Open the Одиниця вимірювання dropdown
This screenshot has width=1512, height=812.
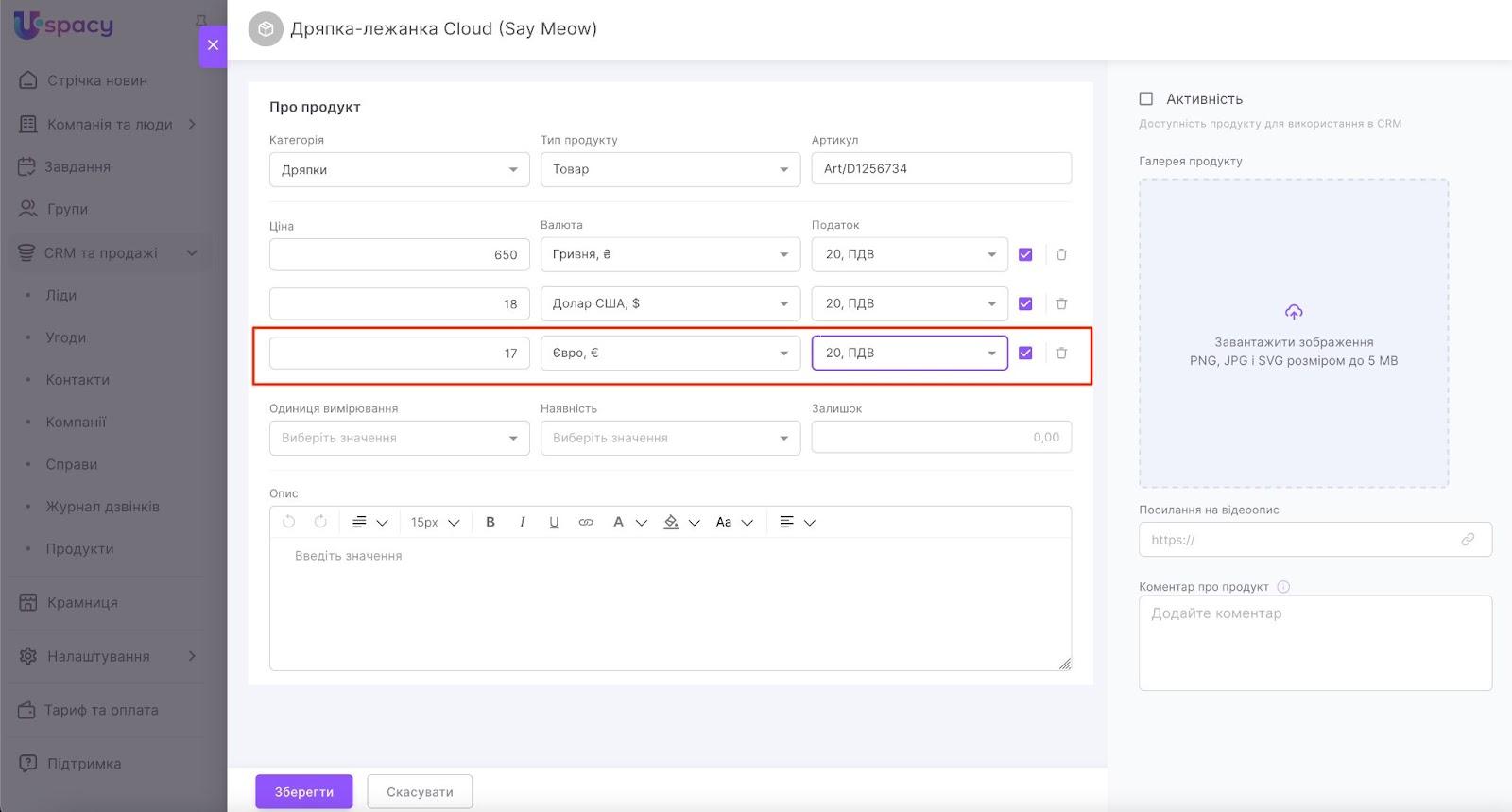[399, 438]
